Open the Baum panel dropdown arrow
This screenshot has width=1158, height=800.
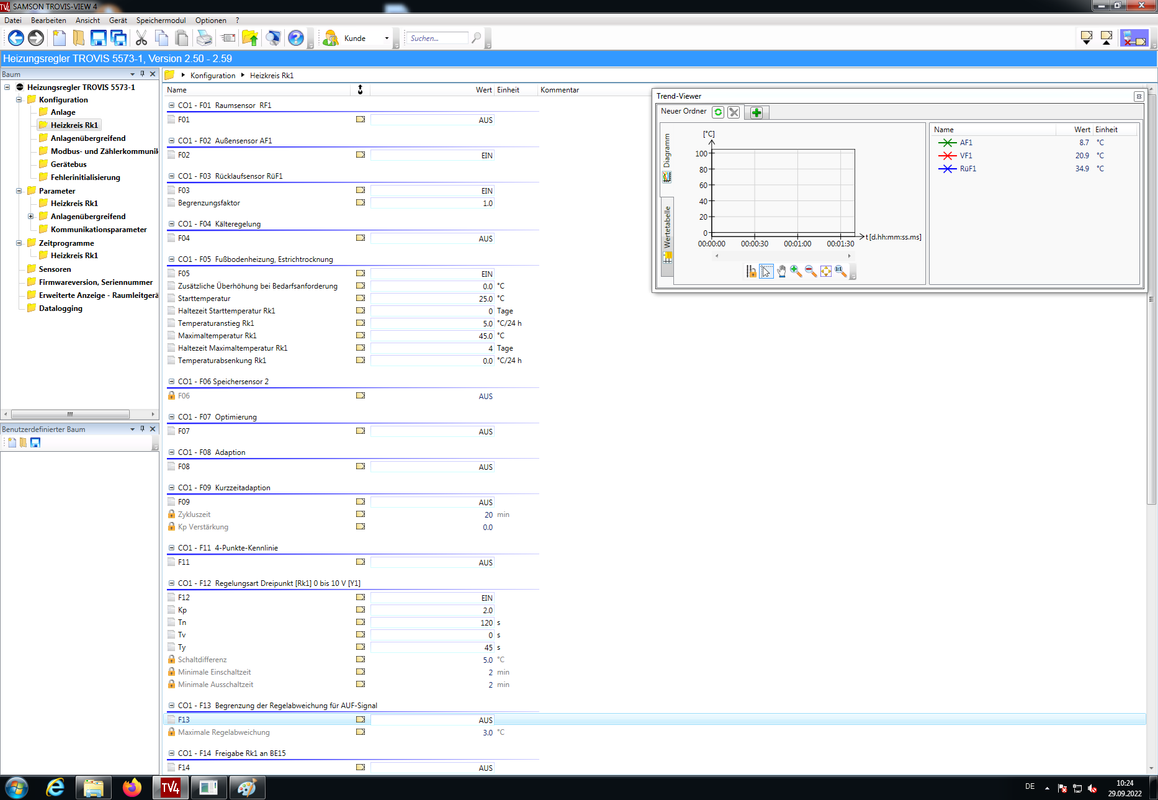tap(132, 74)
